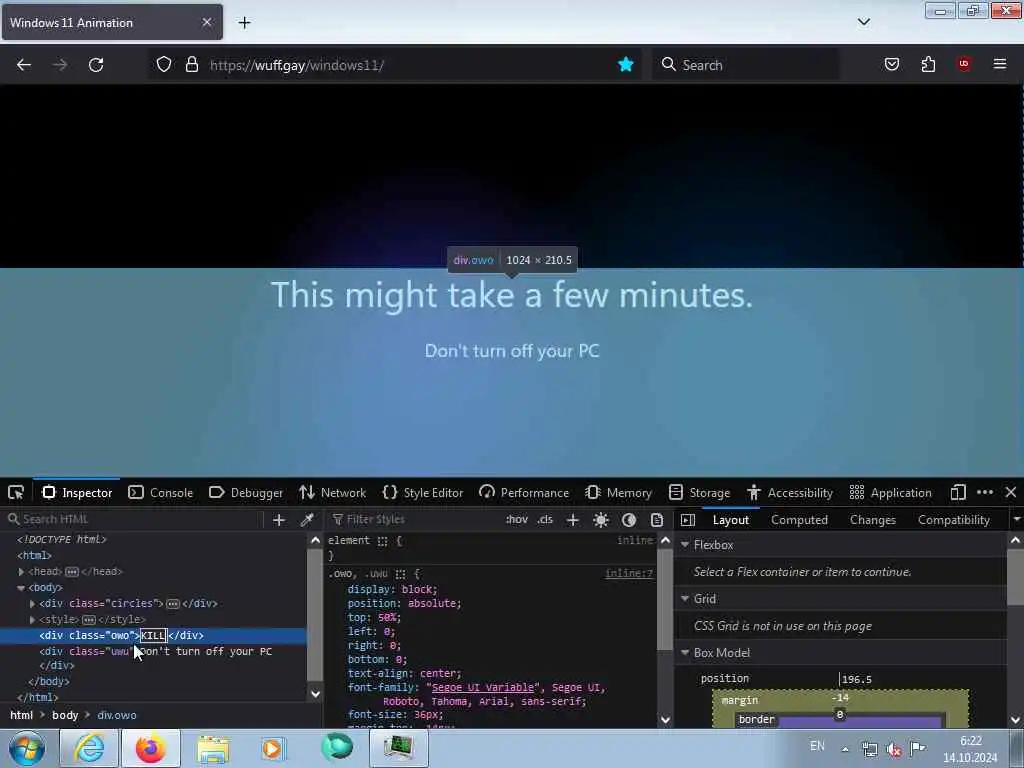Show more sidebar tabs dropdown
Screen dimensions: 1024x768
tap(1016, 520)
